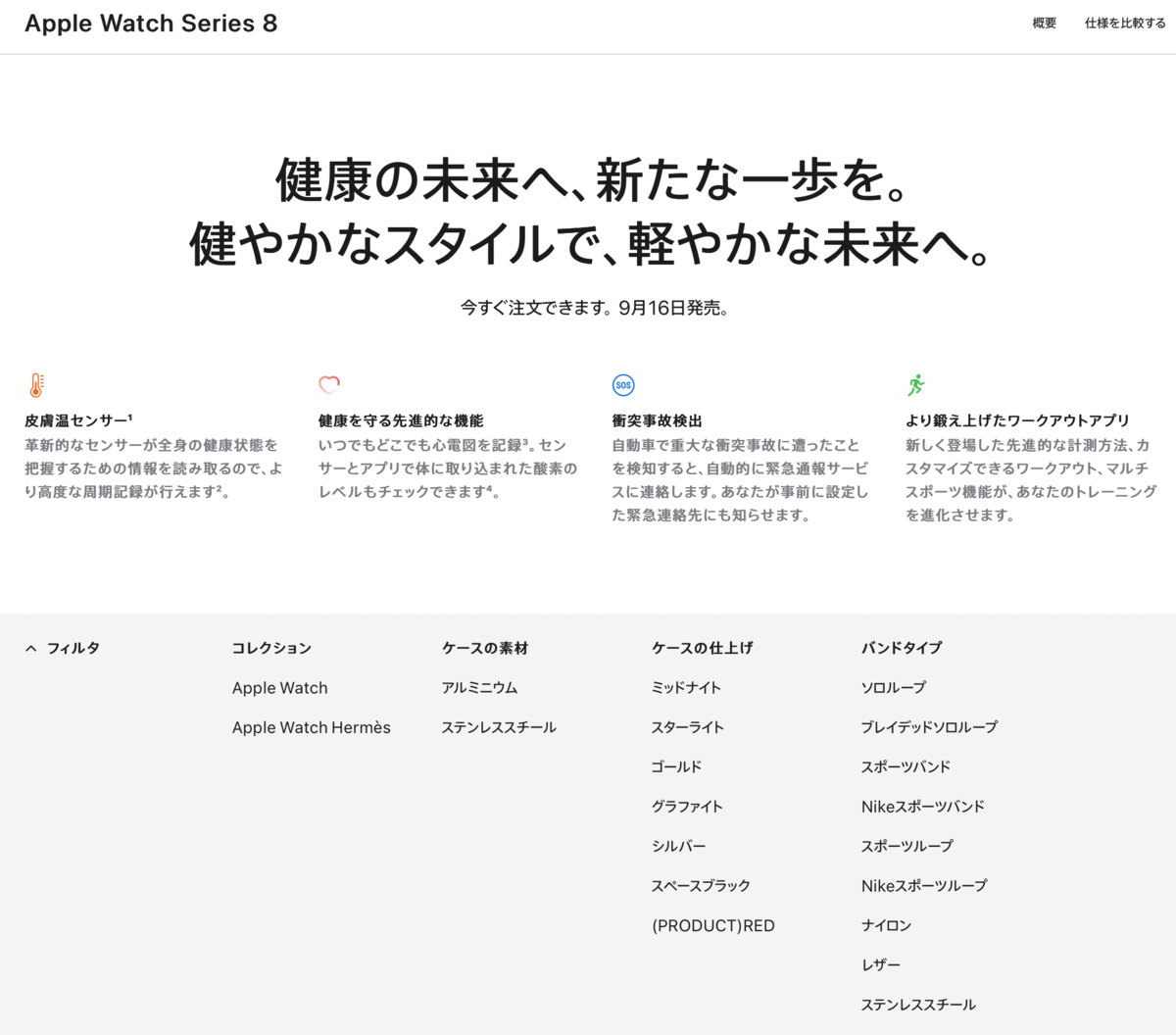The height and width of the screenshot is (1035, 1176).
Task: Click the バンドタイプ column heading
Action: click(902, 648)
